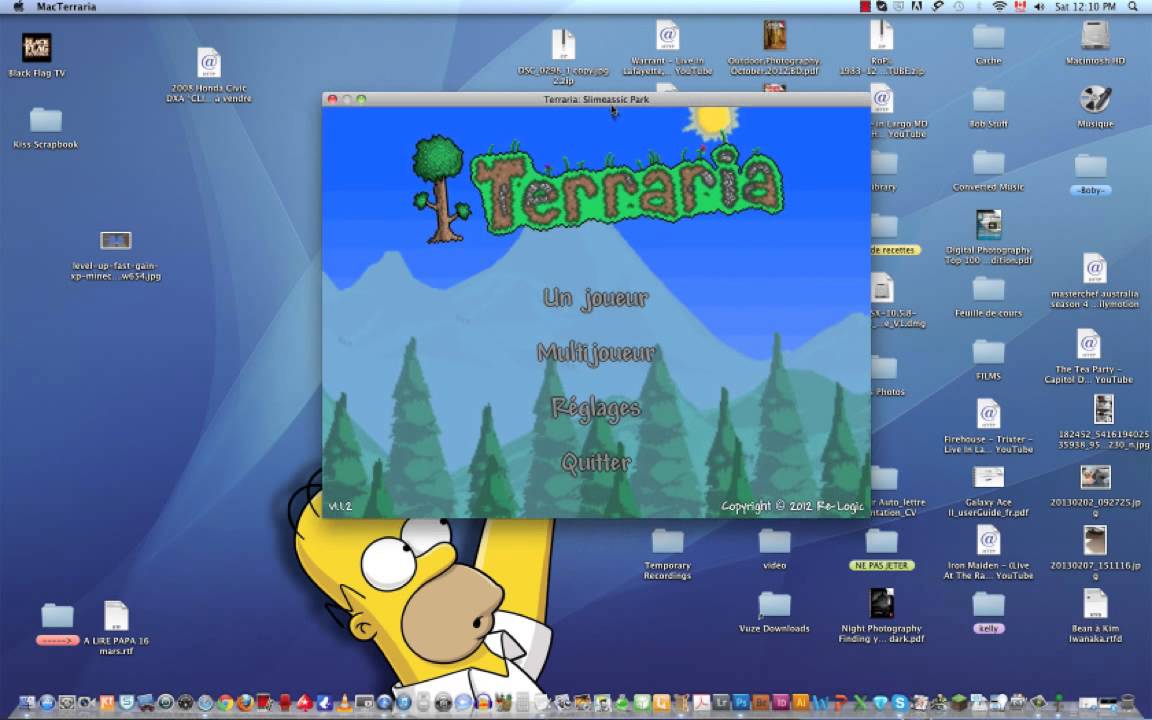This screenshot has height=720, width=1152.
Task: Choose Multijoueur in Terraria menu
Action: tap(596, 353)
